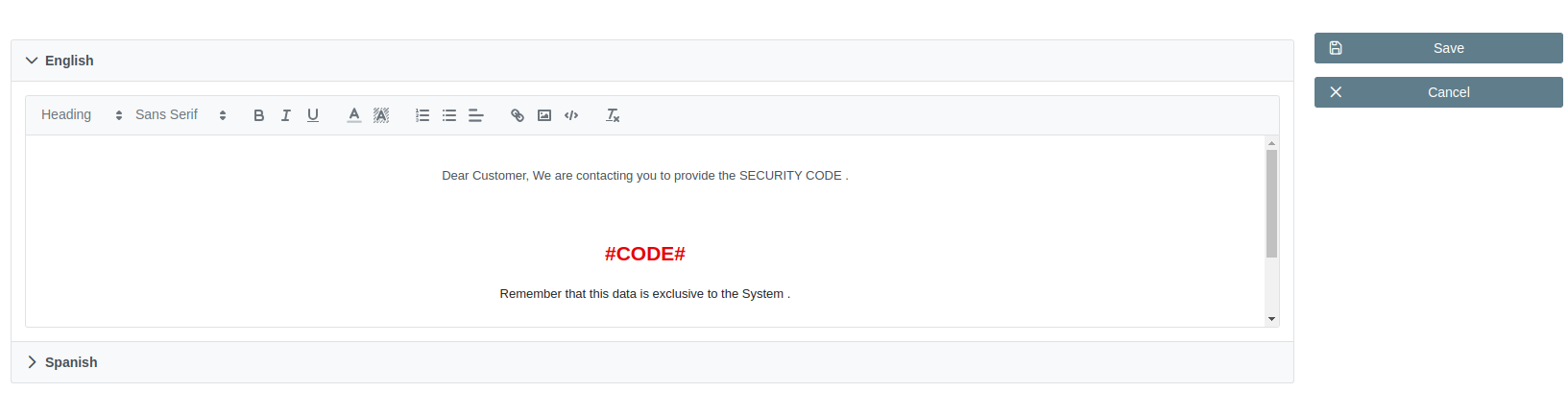This screenshot has height=418, width=1568.
Task: Click the Save button
Action: click(1437, 48)
